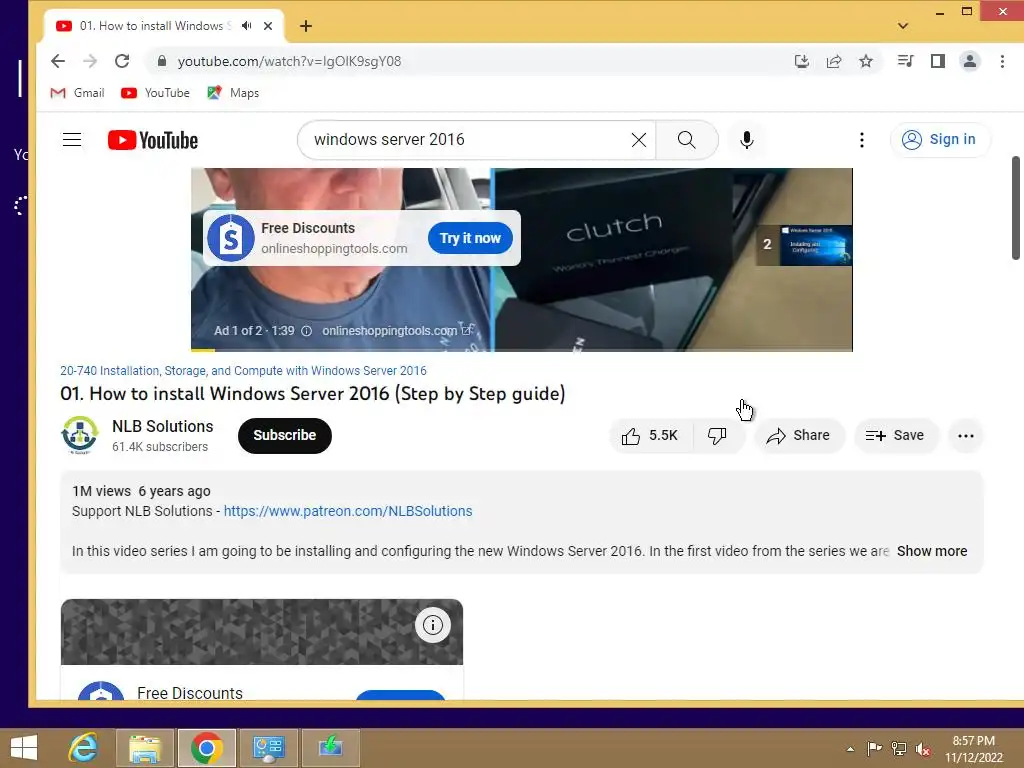Like the video with 5.5K likes
This screenshot has height=768, width=1024.
pos(650,436)
